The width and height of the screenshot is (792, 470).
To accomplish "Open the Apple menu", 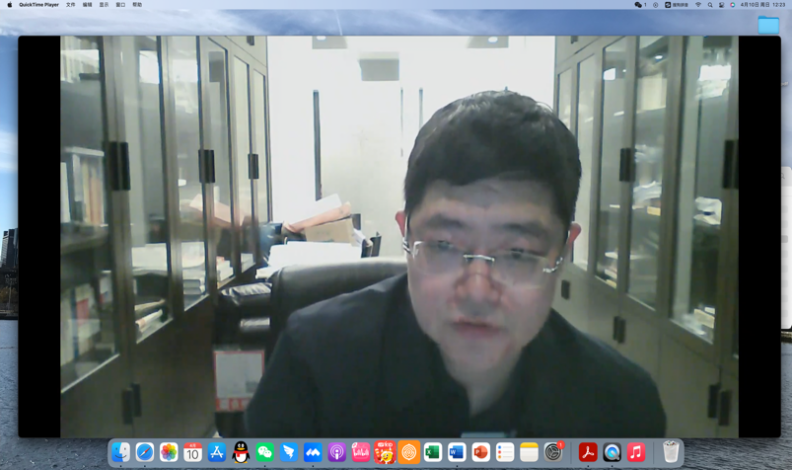I will (x=10, y=5).
